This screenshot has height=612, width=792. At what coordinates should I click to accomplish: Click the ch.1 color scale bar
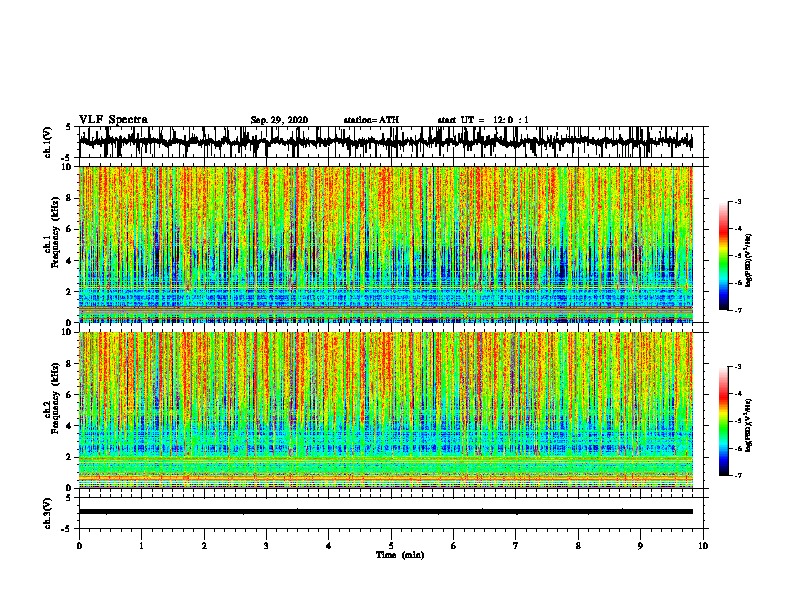(723, 256)
